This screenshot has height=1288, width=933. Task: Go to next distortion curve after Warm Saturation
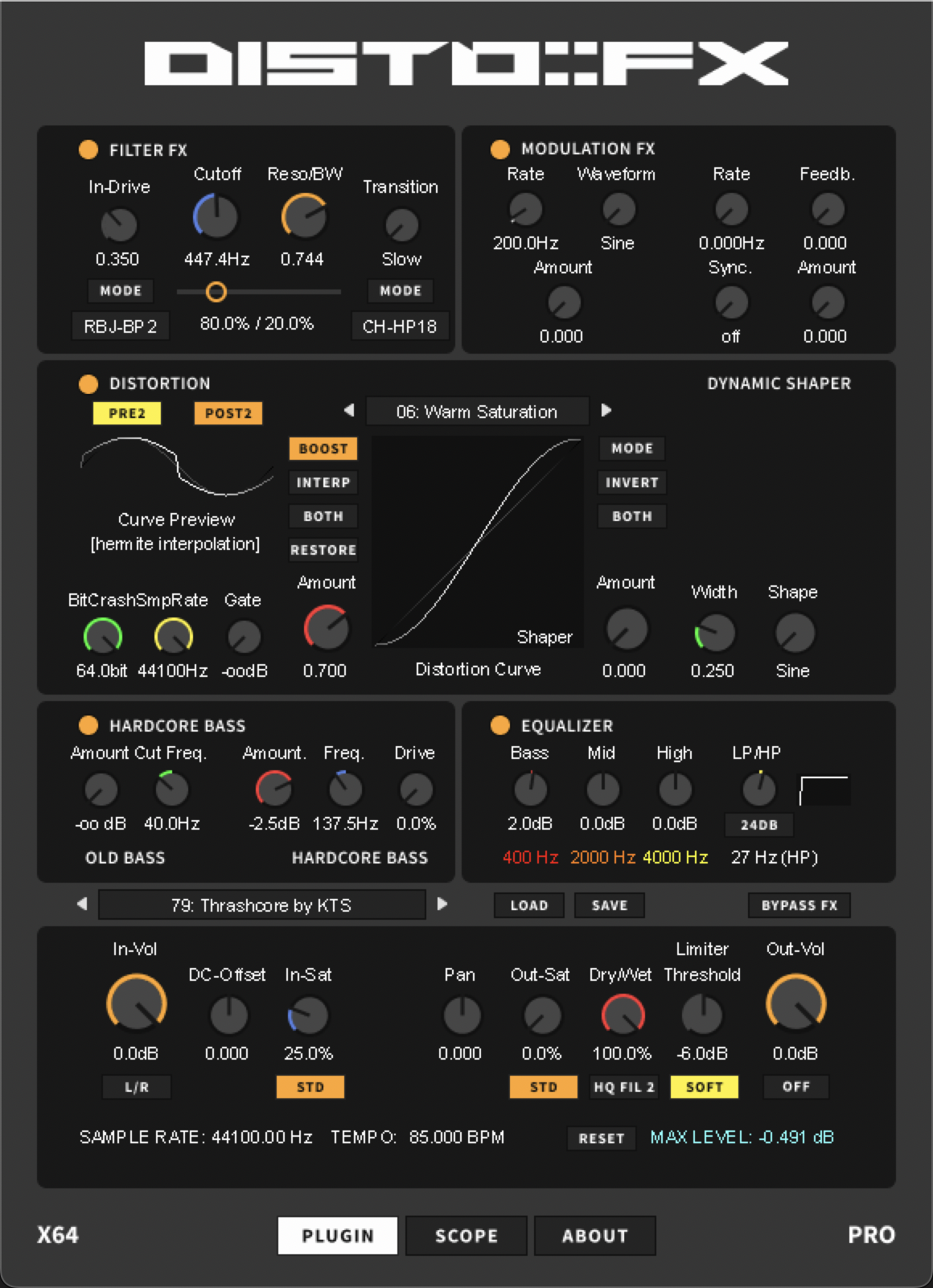tap(606, 410)
